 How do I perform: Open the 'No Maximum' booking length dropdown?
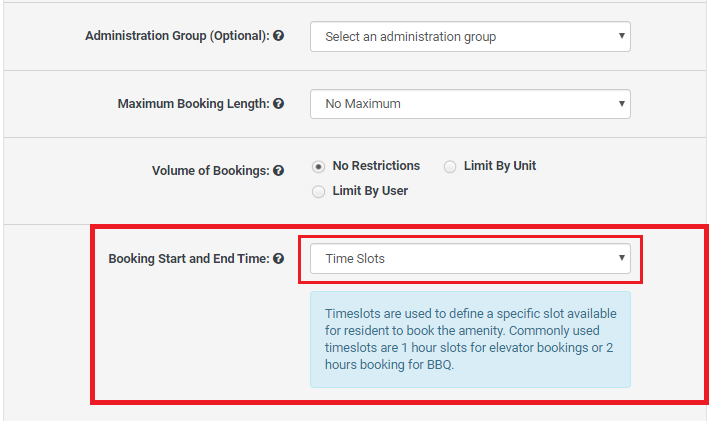(469, 103)
